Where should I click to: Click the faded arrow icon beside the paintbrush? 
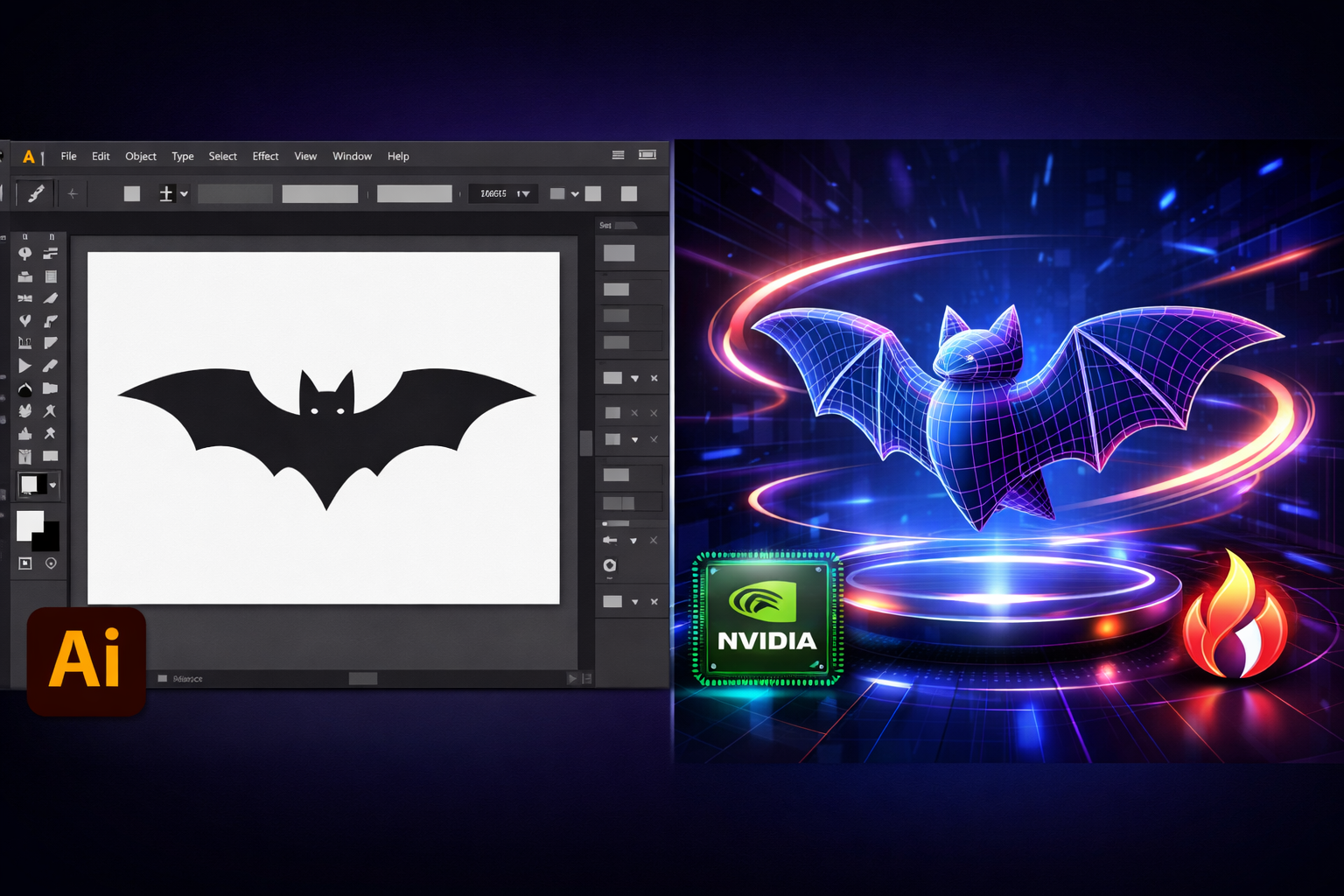(x=73, y=193)
